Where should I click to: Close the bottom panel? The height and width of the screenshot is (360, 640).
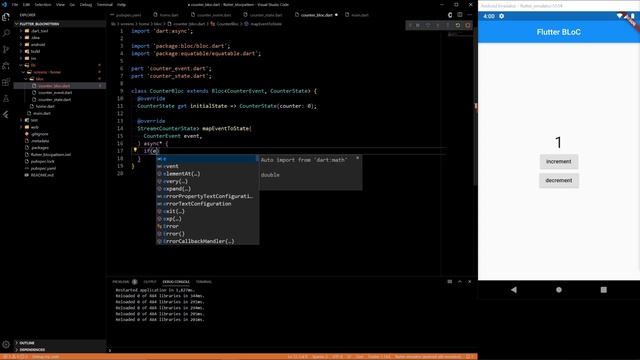pos(469,282)
